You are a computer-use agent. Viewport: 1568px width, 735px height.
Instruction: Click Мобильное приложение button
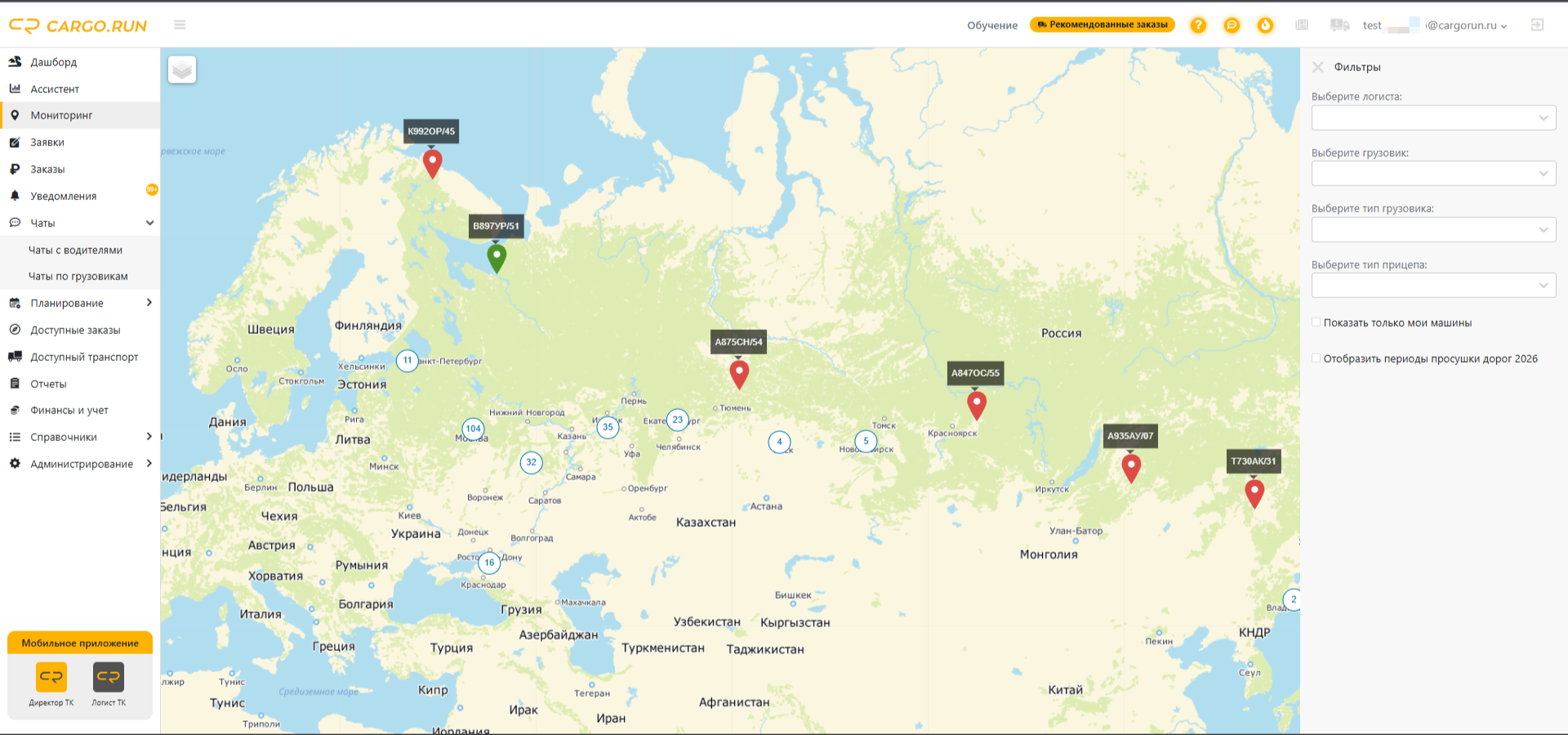click(80, 643)
